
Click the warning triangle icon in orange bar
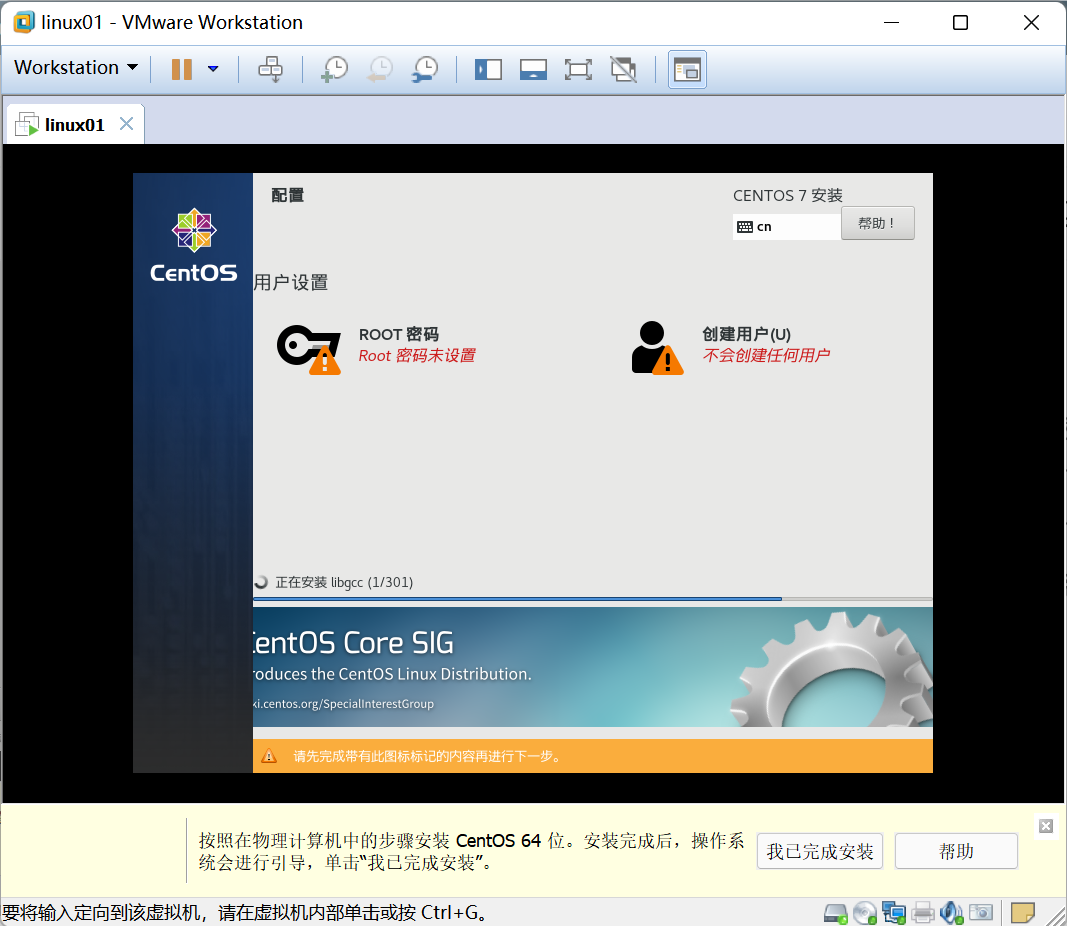(x=269, y=756)
